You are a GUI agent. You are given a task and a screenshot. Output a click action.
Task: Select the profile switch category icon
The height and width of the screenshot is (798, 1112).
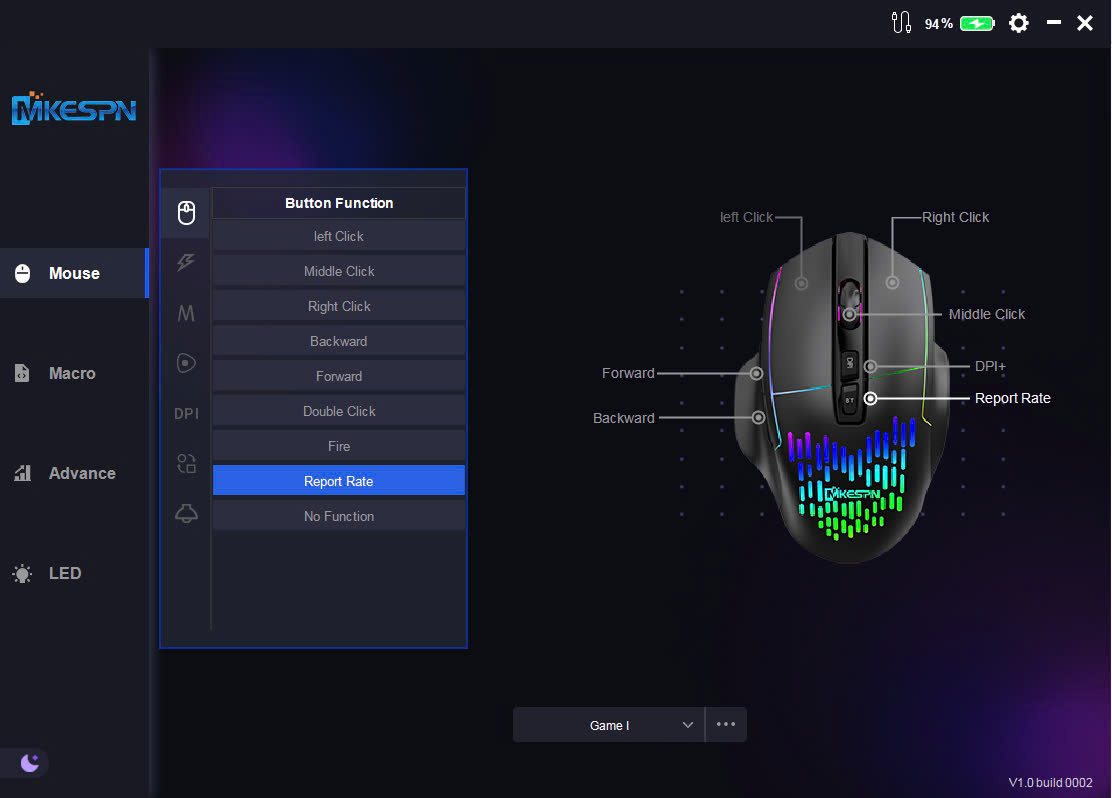[x=186, y=464]
